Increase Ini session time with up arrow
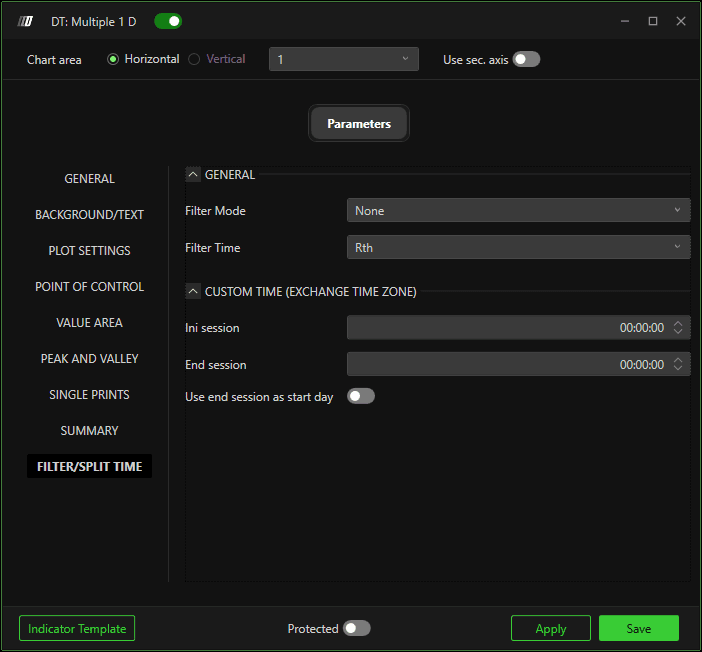 [x=678, y=323]
